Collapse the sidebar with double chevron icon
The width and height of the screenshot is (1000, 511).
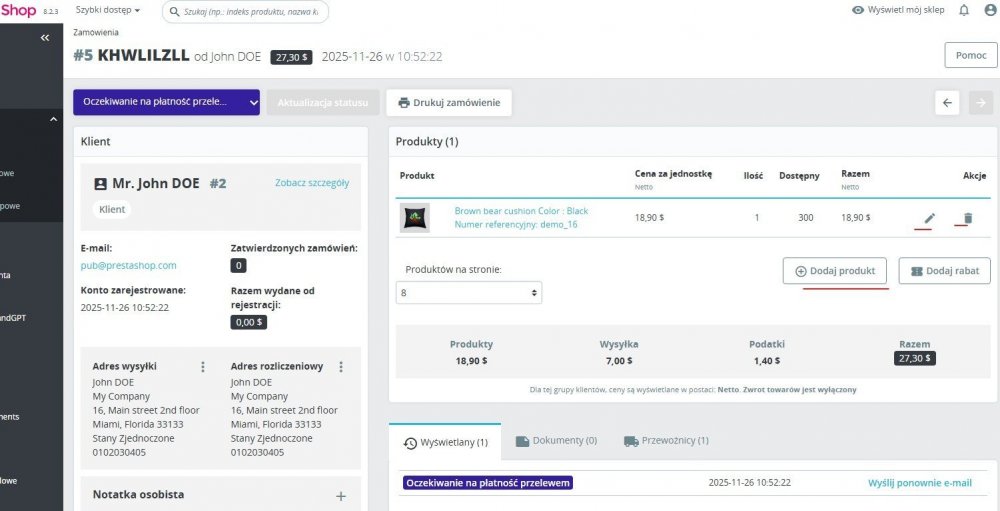tap(45, 38)
